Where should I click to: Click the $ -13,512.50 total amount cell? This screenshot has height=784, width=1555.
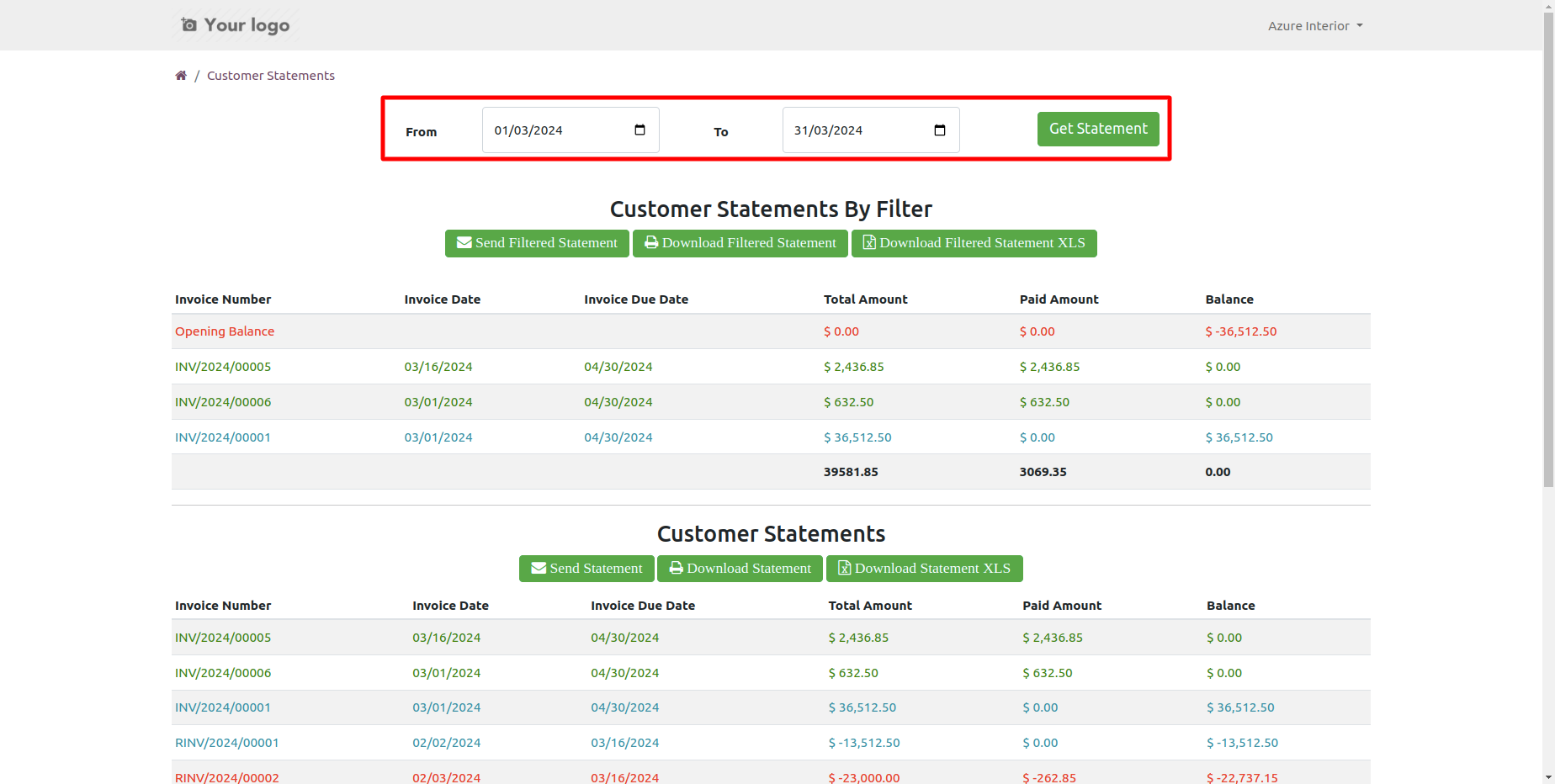pyautogui.click(x=864, y=743)
